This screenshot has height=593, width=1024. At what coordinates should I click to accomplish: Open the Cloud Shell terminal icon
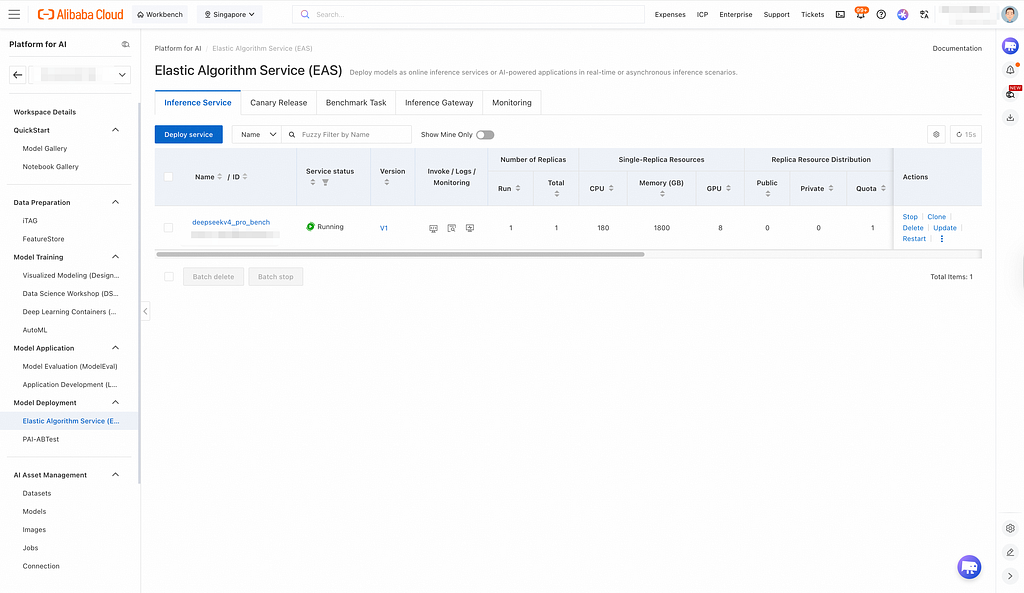pos(840,14)
